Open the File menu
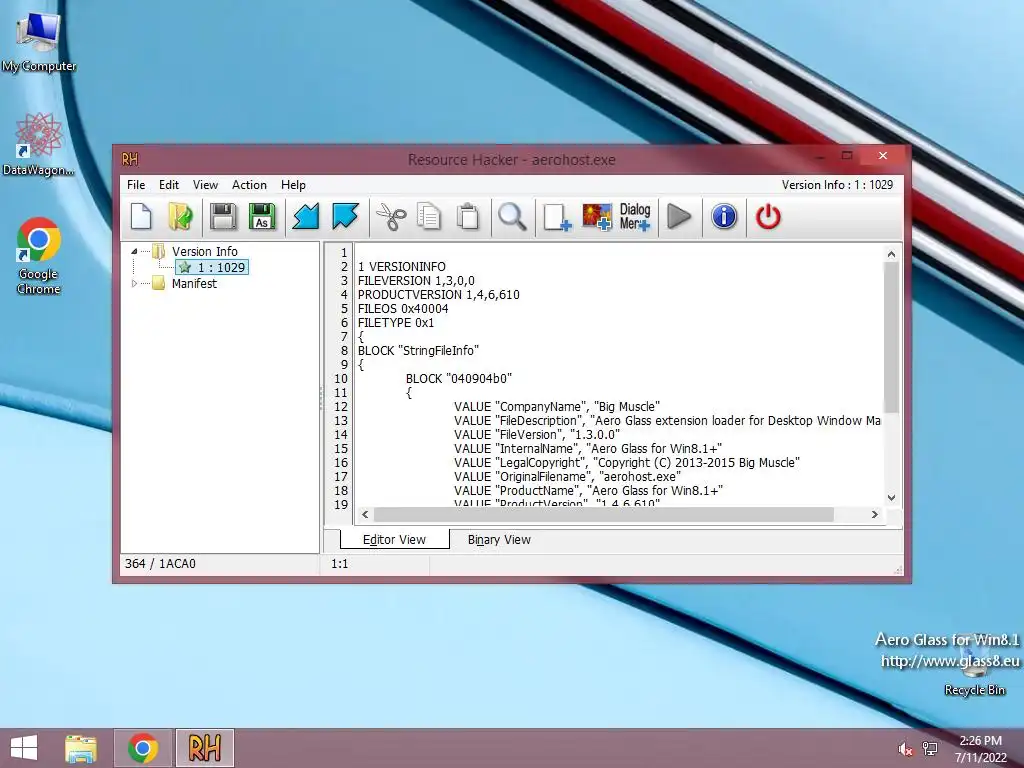This screenshot has width=1024, height=768. pos(136,185)
